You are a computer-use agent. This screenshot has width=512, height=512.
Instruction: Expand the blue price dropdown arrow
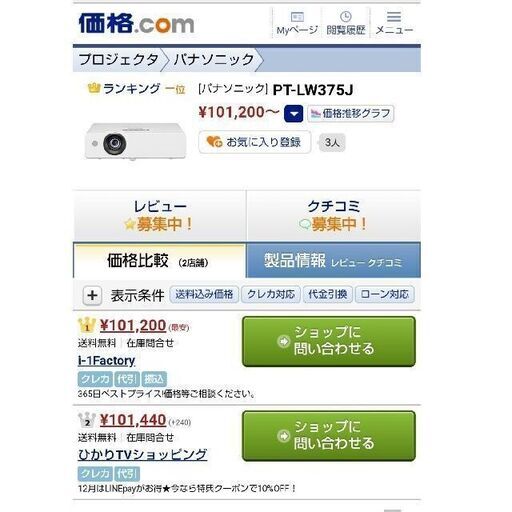tap(293, 114)
